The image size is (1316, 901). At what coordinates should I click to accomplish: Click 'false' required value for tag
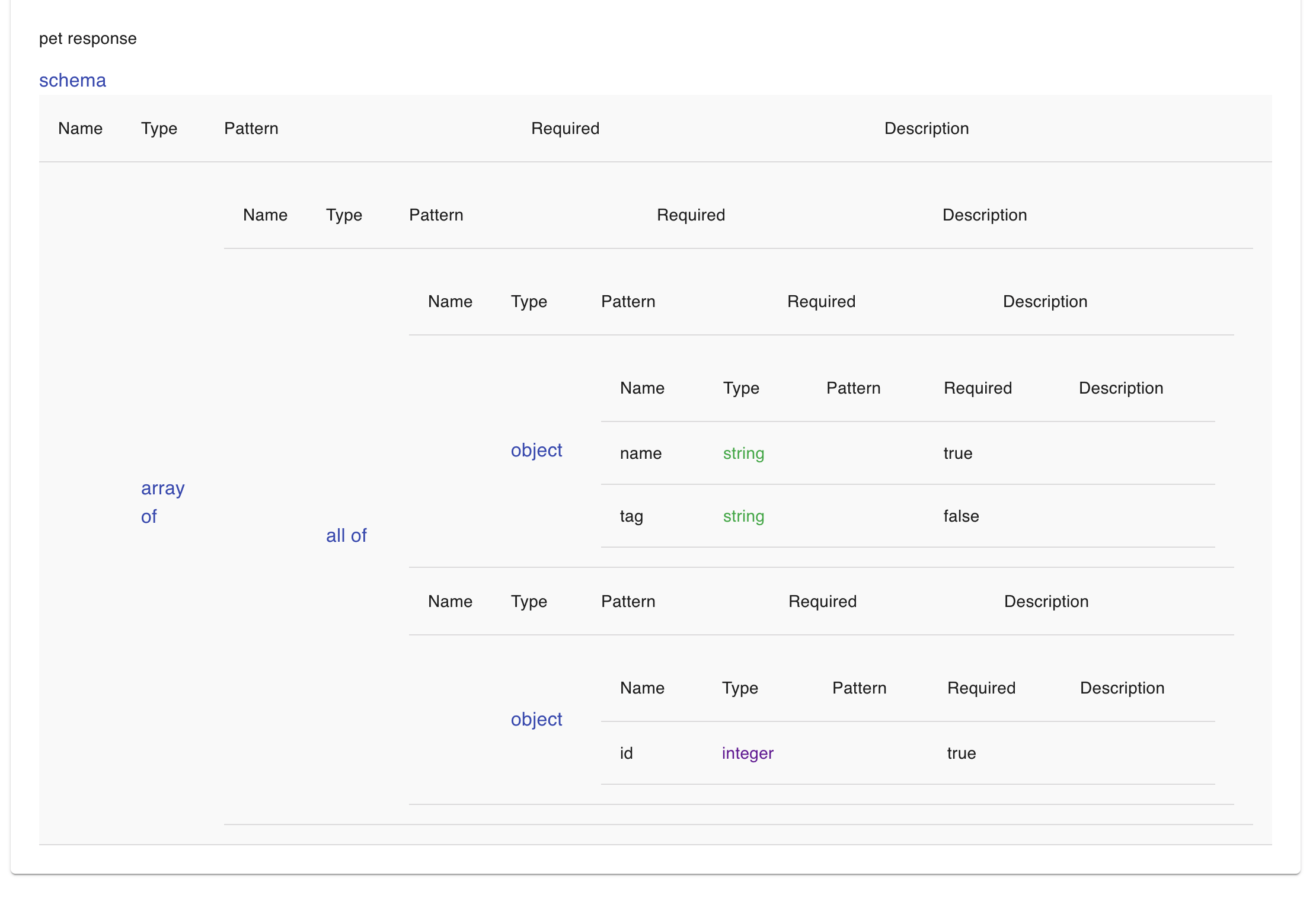tap(961, 516)
